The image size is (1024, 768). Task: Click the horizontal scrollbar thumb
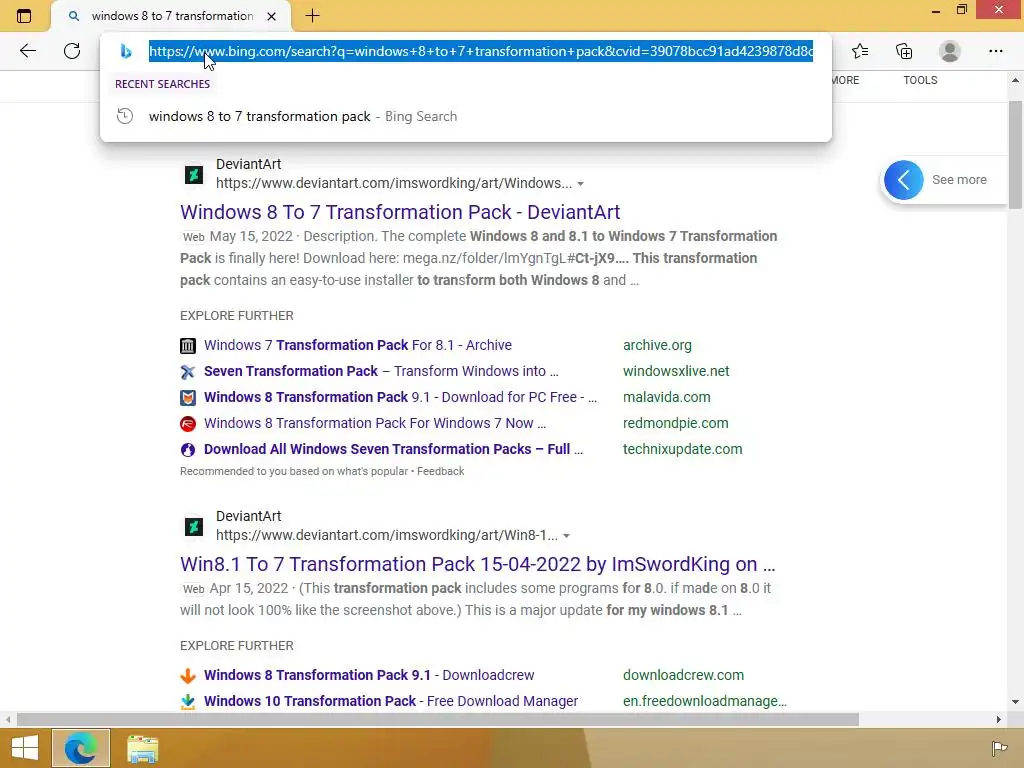pos(438,720)
